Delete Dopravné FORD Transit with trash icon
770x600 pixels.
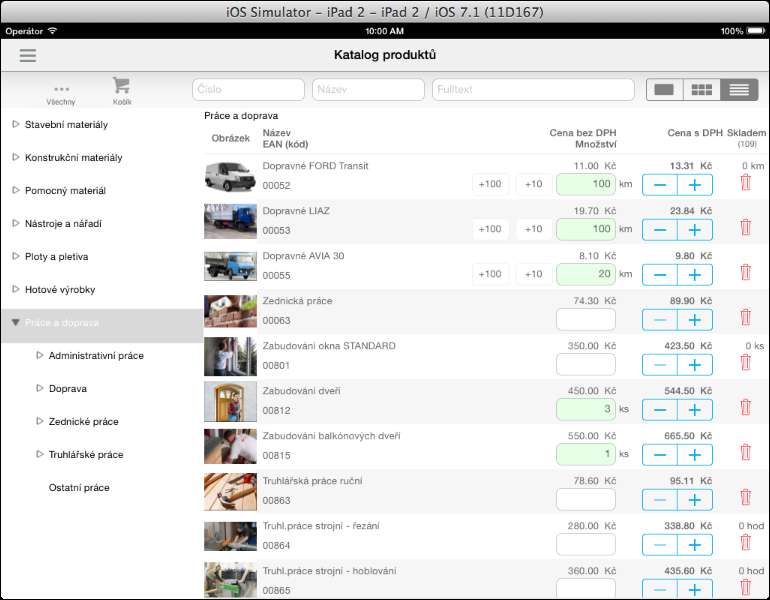[745, 183]
